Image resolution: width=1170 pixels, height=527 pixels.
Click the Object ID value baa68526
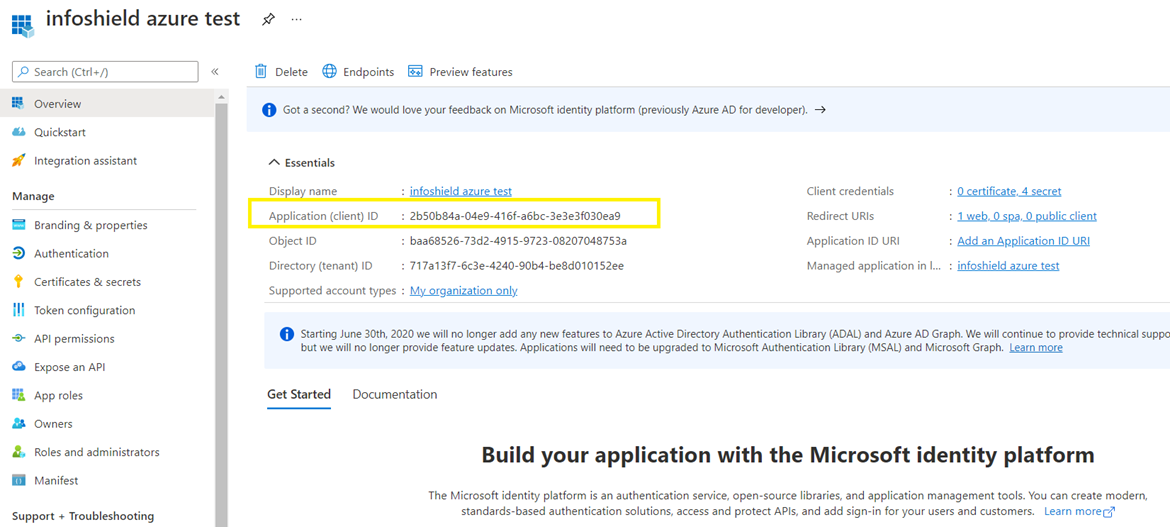click(518, 240)
